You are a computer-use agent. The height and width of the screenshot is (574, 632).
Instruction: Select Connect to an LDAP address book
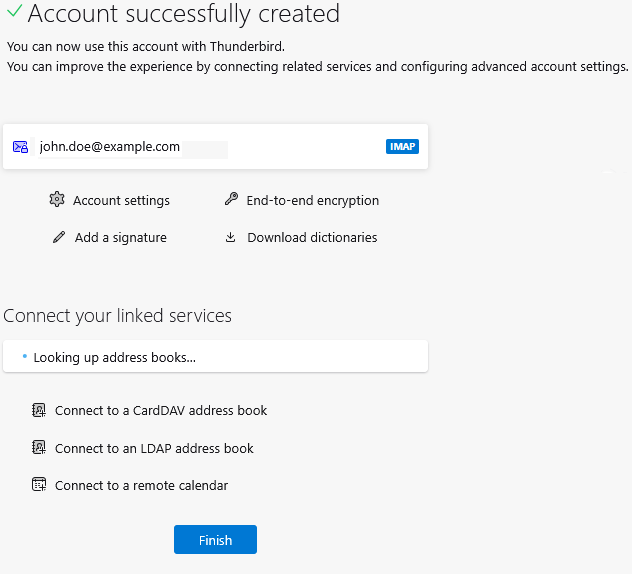(x=154, y=449)
